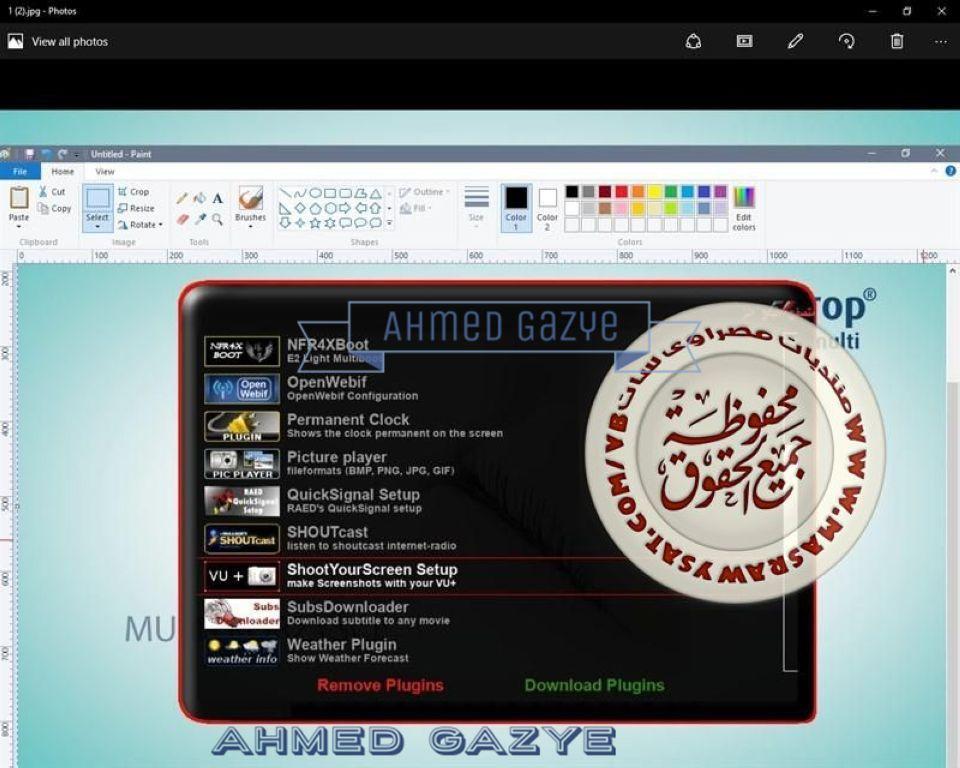This screenshot has width=960, height=768.
Task: Click Undo in Paint quick access toolbar
Action: pyautogui.click(x=46, y=154)
